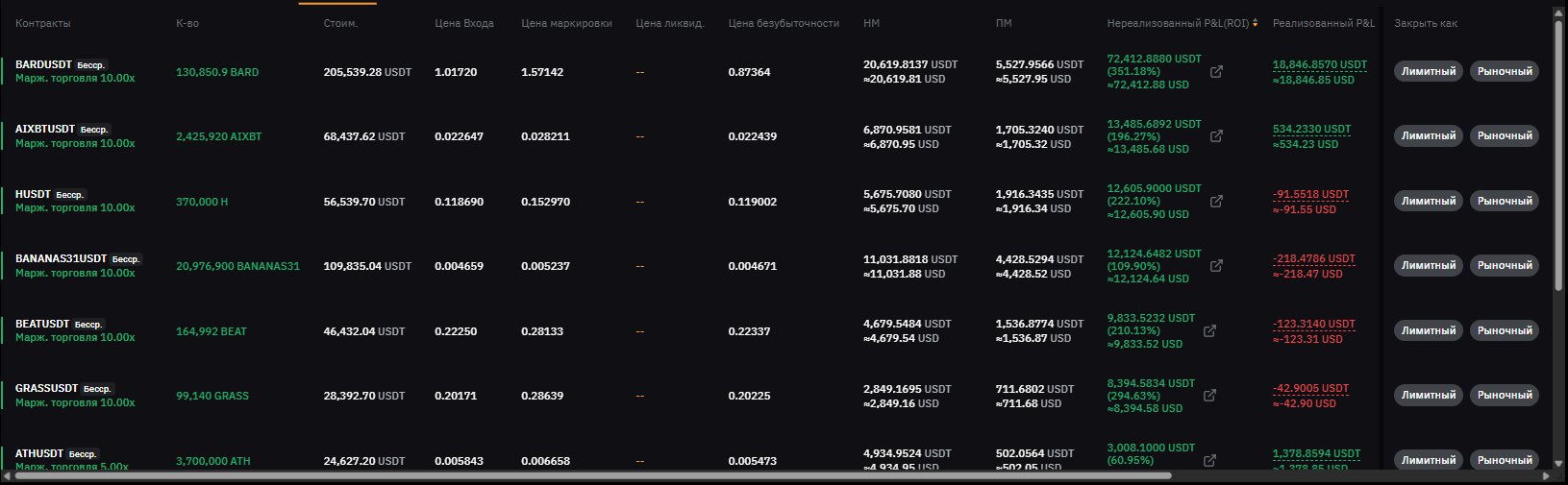Share the HUSDT position's unrealized P&L

pos(1216,202)
